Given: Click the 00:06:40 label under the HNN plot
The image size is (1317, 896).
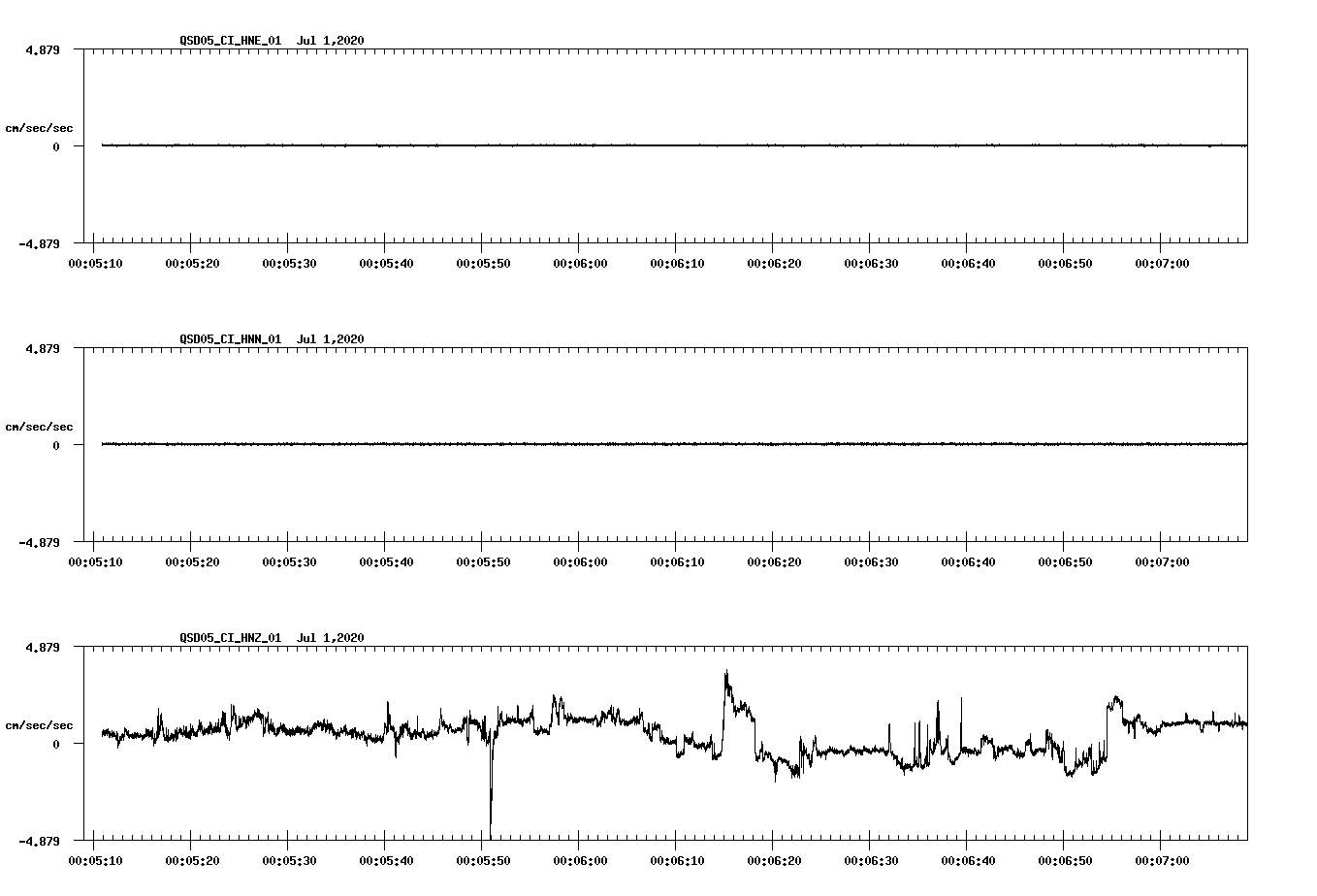Looking at the screenshot, I should (968, 561).
